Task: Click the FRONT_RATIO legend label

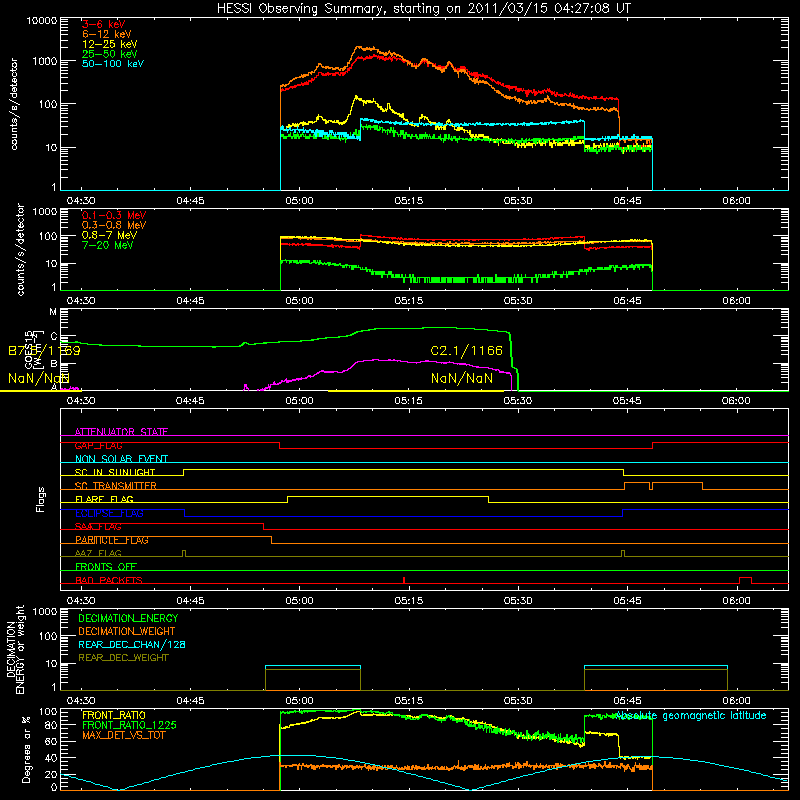Action: (114, 715)
